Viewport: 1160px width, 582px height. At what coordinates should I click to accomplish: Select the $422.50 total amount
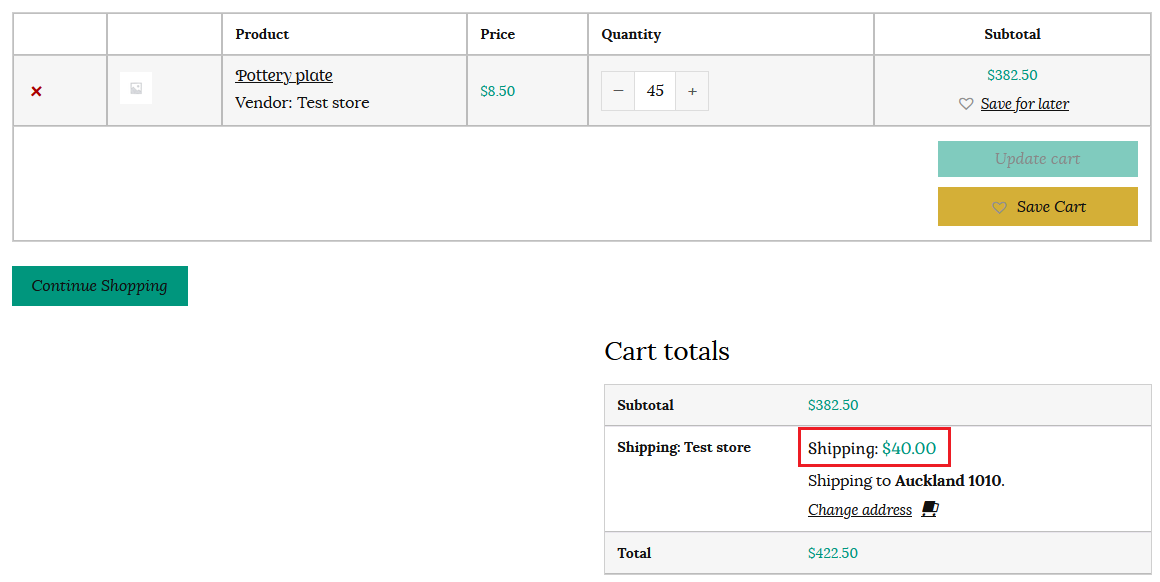point(833,553)
